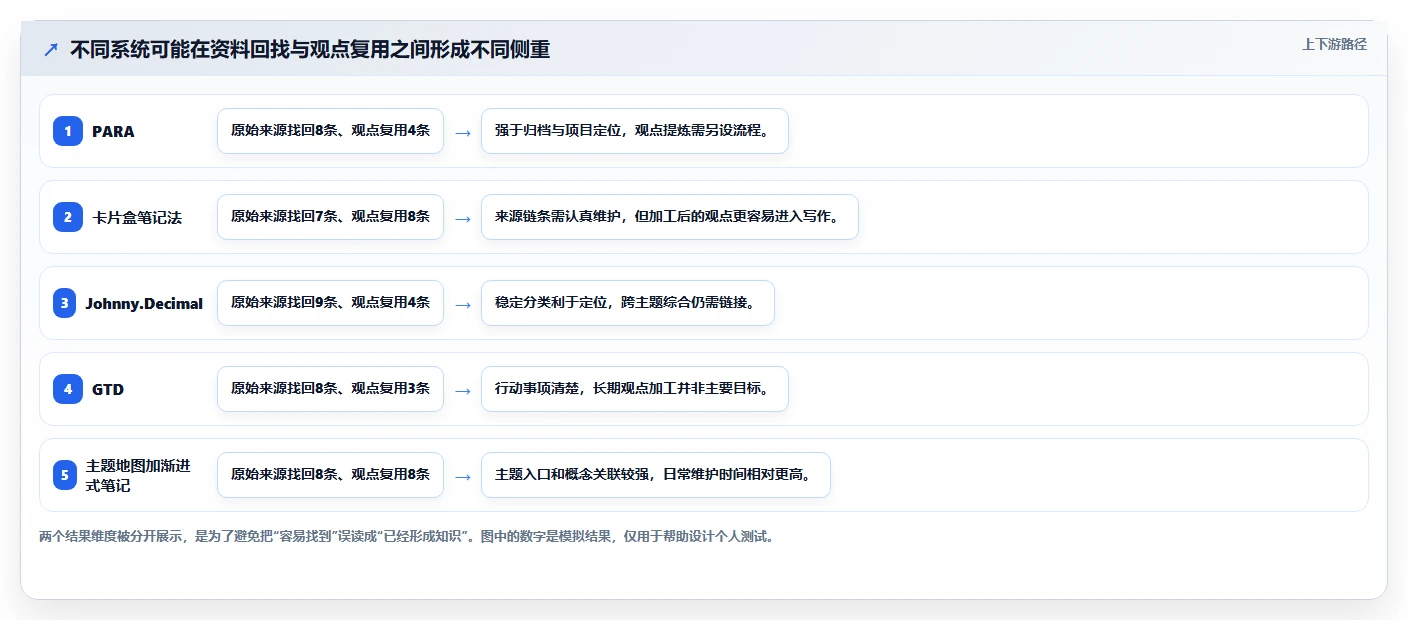Select number badge 5 in the 主题地图加渐进式笔记 row
The width and height of the screenshot is (1408, 620).
tap(65, 475)
